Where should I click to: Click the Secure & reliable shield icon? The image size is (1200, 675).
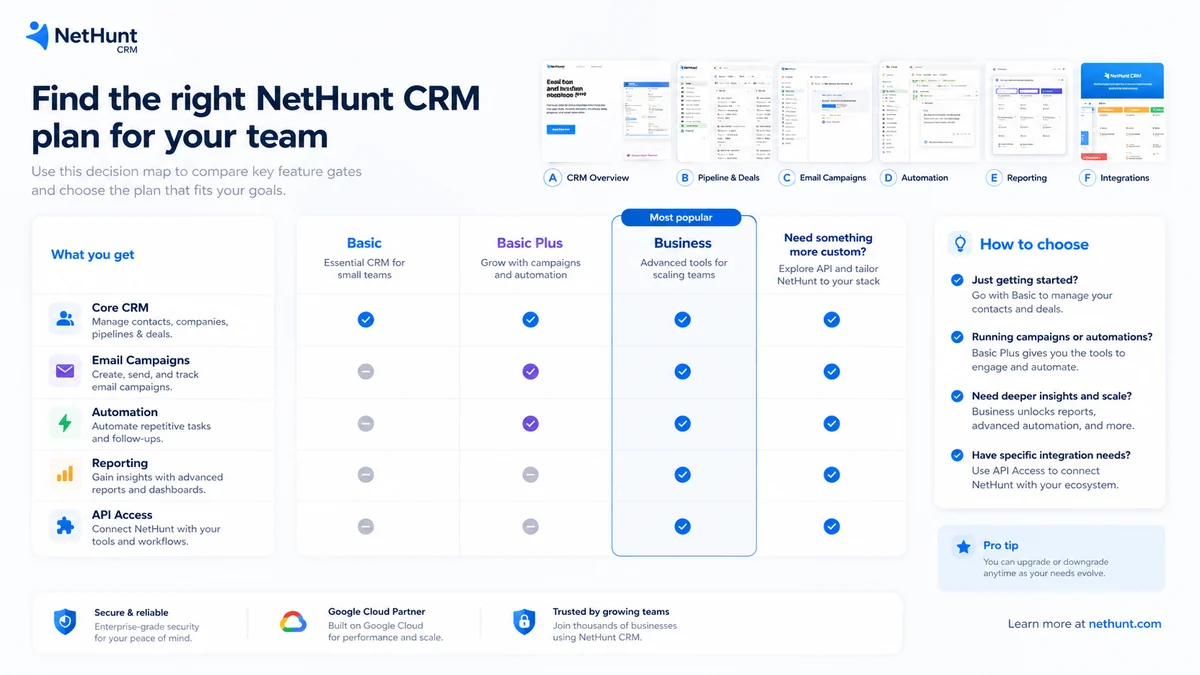click(x=65, y=623)
